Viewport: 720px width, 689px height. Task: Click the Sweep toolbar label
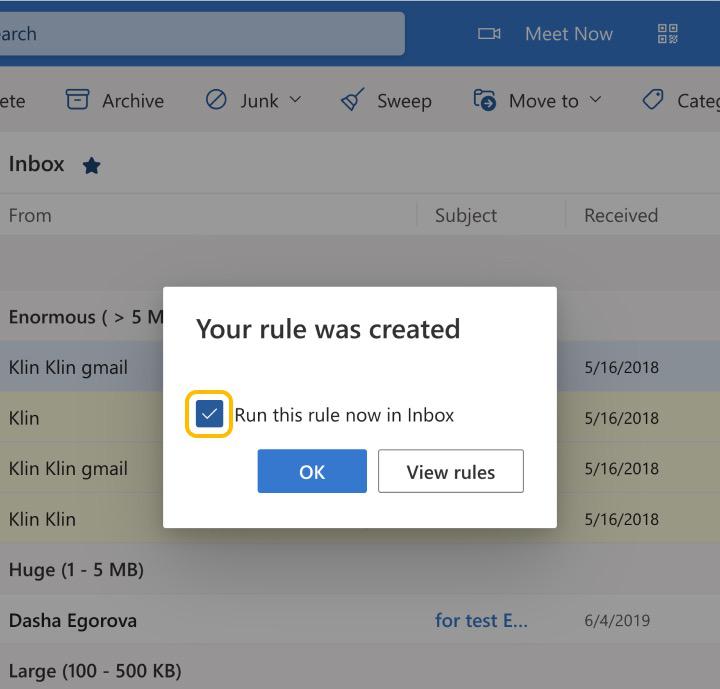pyautogui.click(x=405, y=102)
